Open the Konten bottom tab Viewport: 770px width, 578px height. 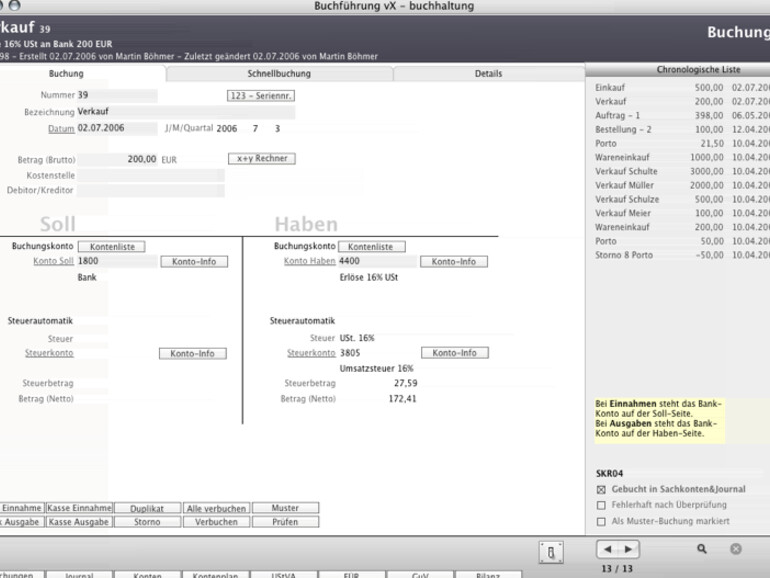(147, 575)
